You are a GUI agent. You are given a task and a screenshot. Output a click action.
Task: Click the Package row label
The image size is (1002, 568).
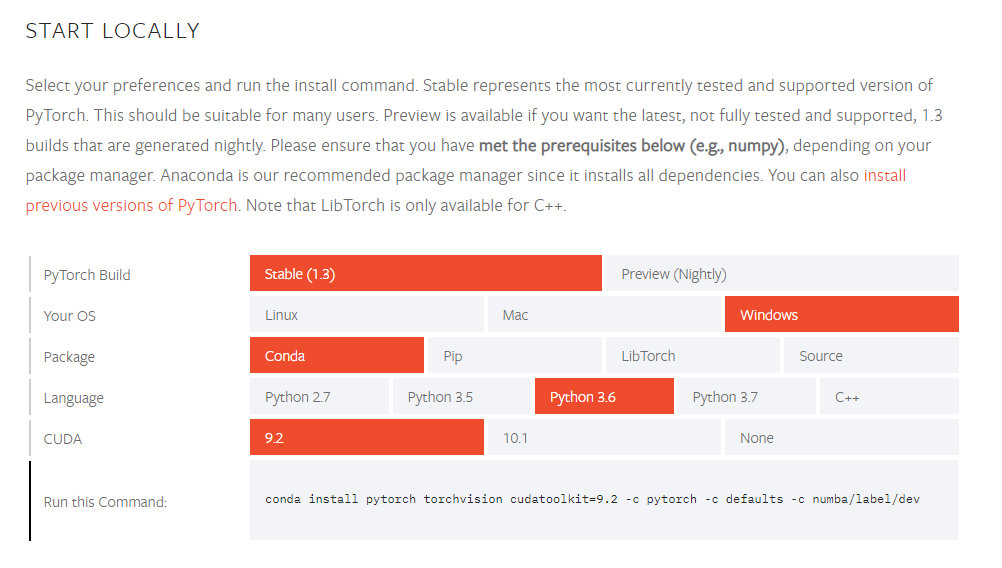69,357
